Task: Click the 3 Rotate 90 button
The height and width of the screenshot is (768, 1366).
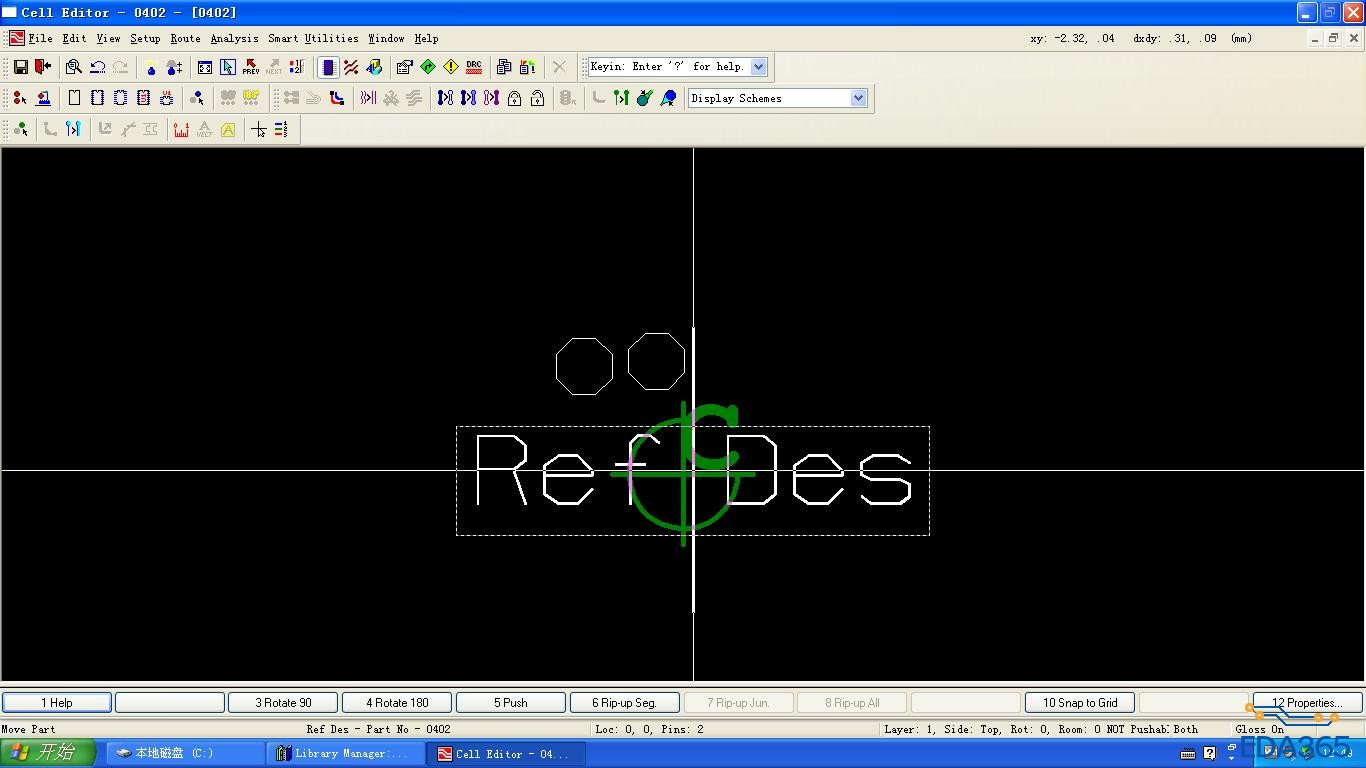Action: [283, 703]
